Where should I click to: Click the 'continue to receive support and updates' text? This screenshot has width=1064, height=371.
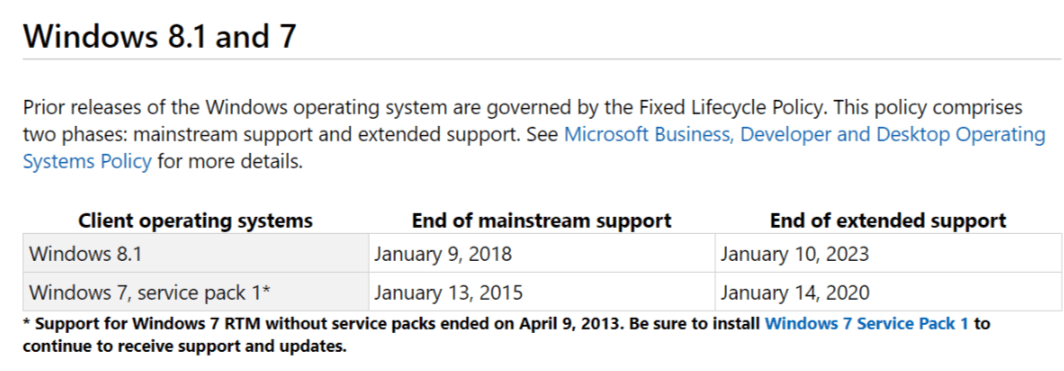click(x=184, y=347)
